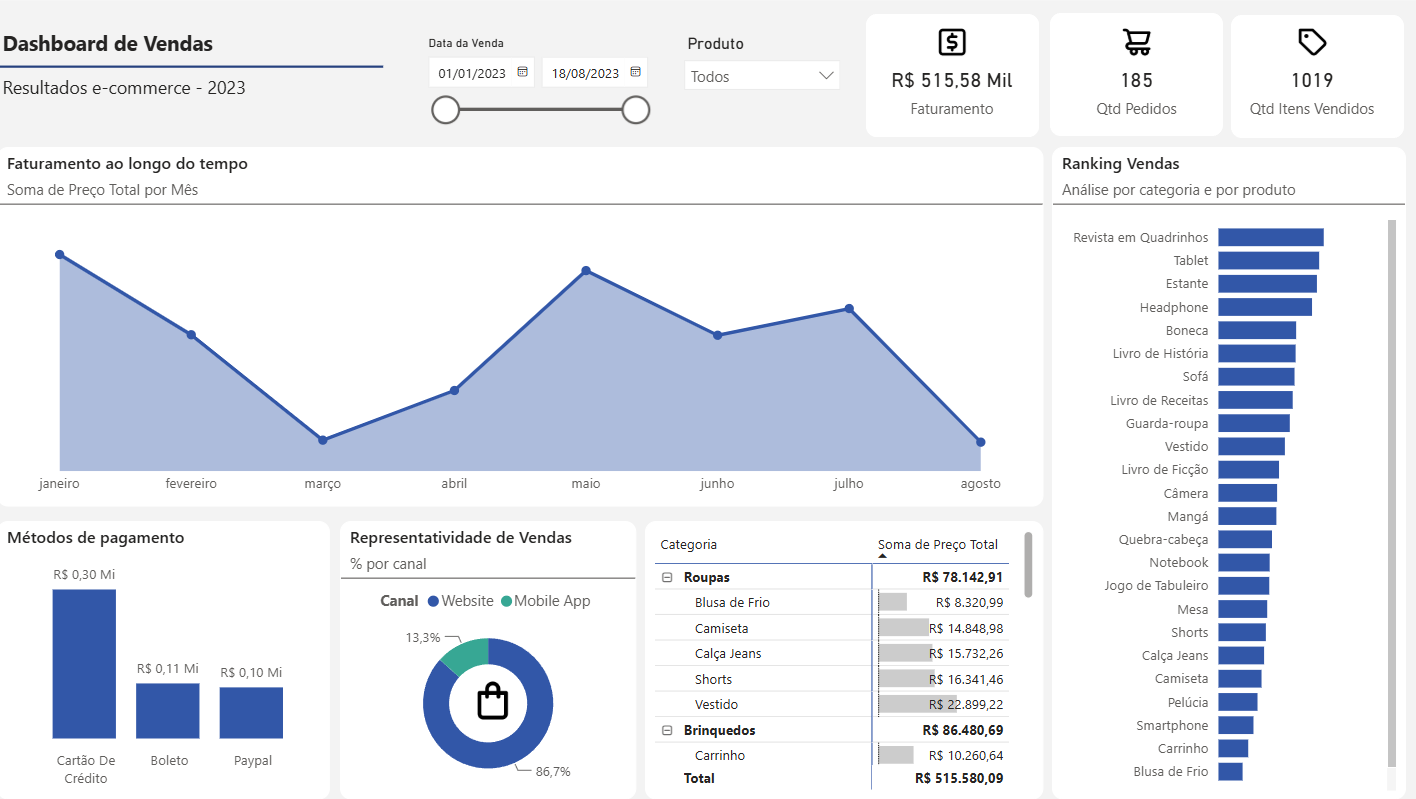Screen dimensions: 1416x799
Task: Click the right handle of date slider
Action: [x=636, y=110]
